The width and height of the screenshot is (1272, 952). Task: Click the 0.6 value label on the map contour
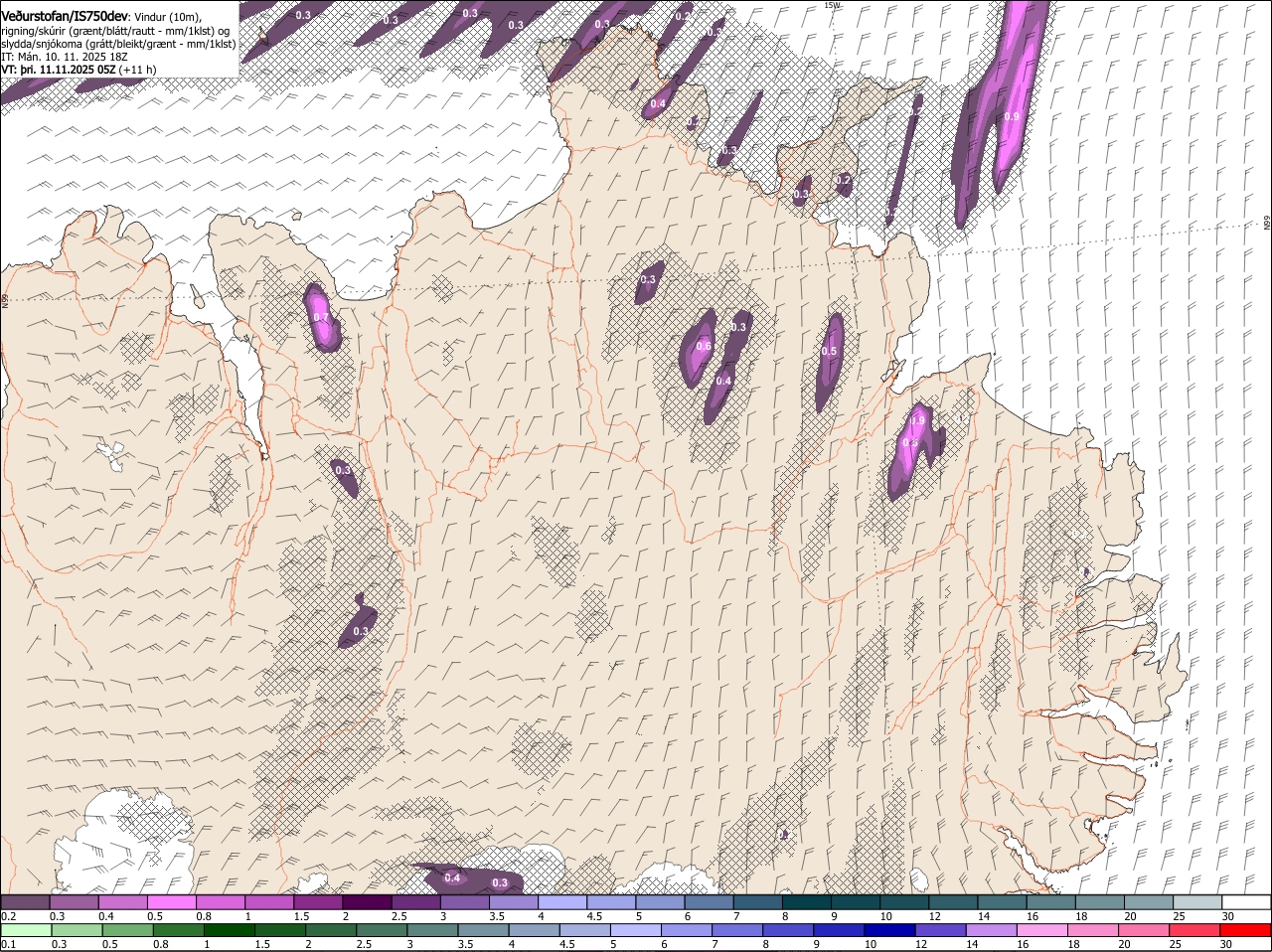pyautogui.click(x=704, y=346)
